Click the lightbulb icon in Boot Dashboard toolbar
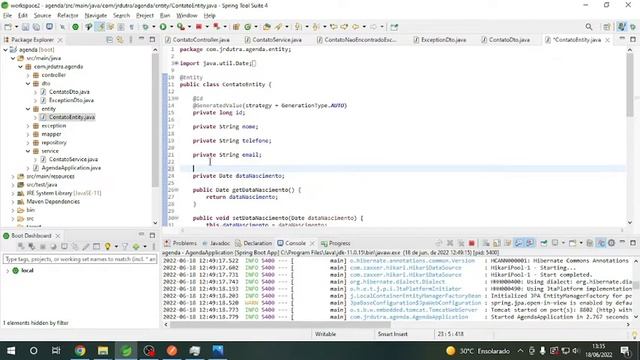This screenshot has width=640, height=360. [107, 246]
